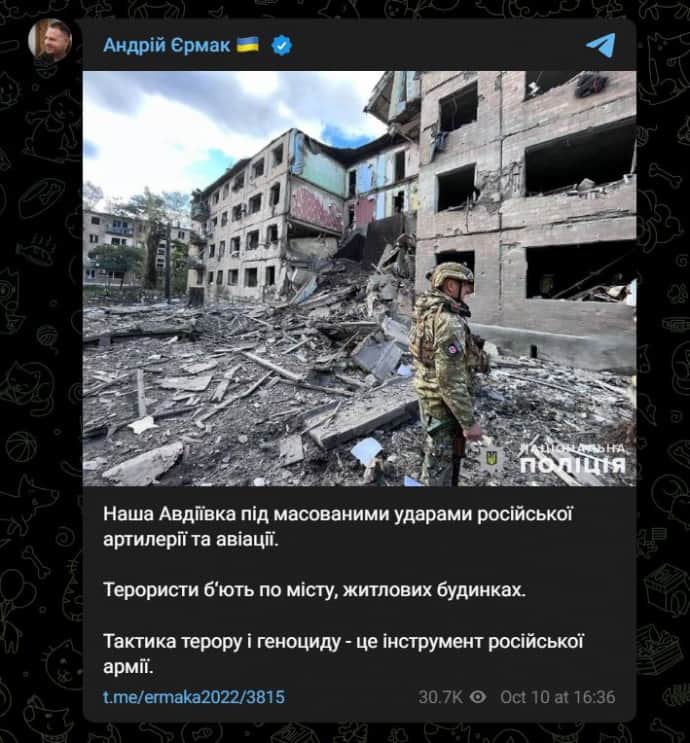Open the destroyed building photo
690x743 pixels.
(x=360, y=279)
